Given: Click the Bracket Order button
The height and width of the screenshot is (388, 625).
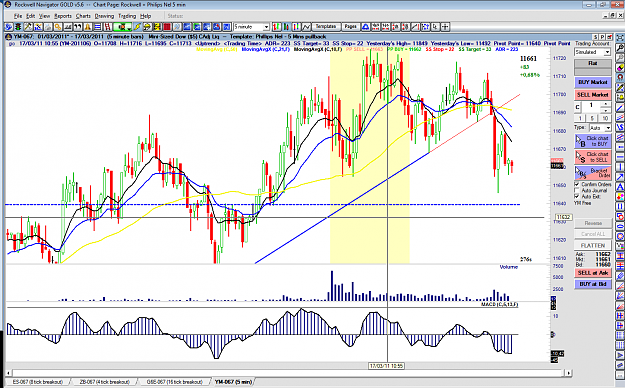Looking at the screenshot, I should [593, 173].
